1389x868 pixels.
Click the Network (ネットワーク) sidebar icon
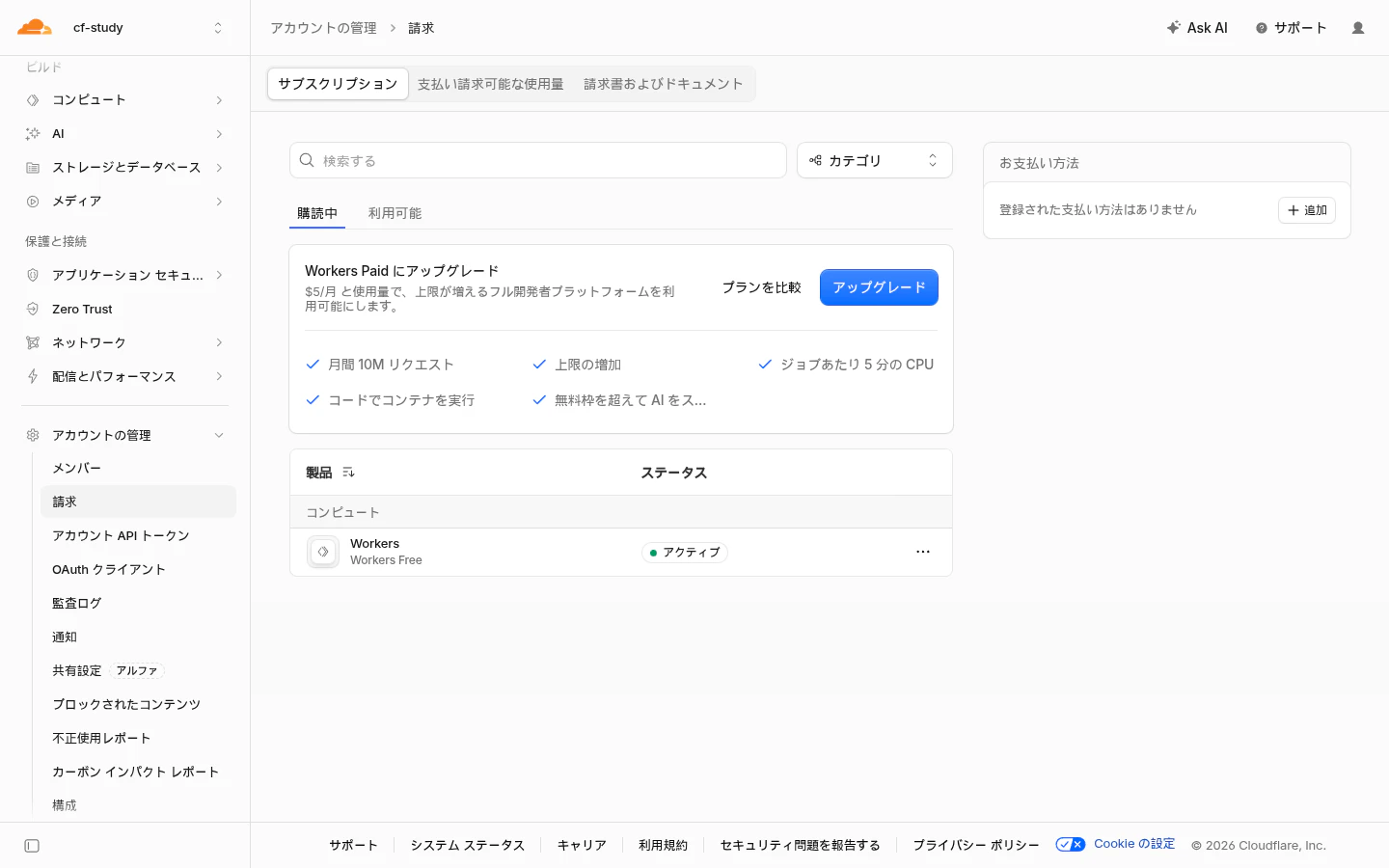(x=33, y=342)
